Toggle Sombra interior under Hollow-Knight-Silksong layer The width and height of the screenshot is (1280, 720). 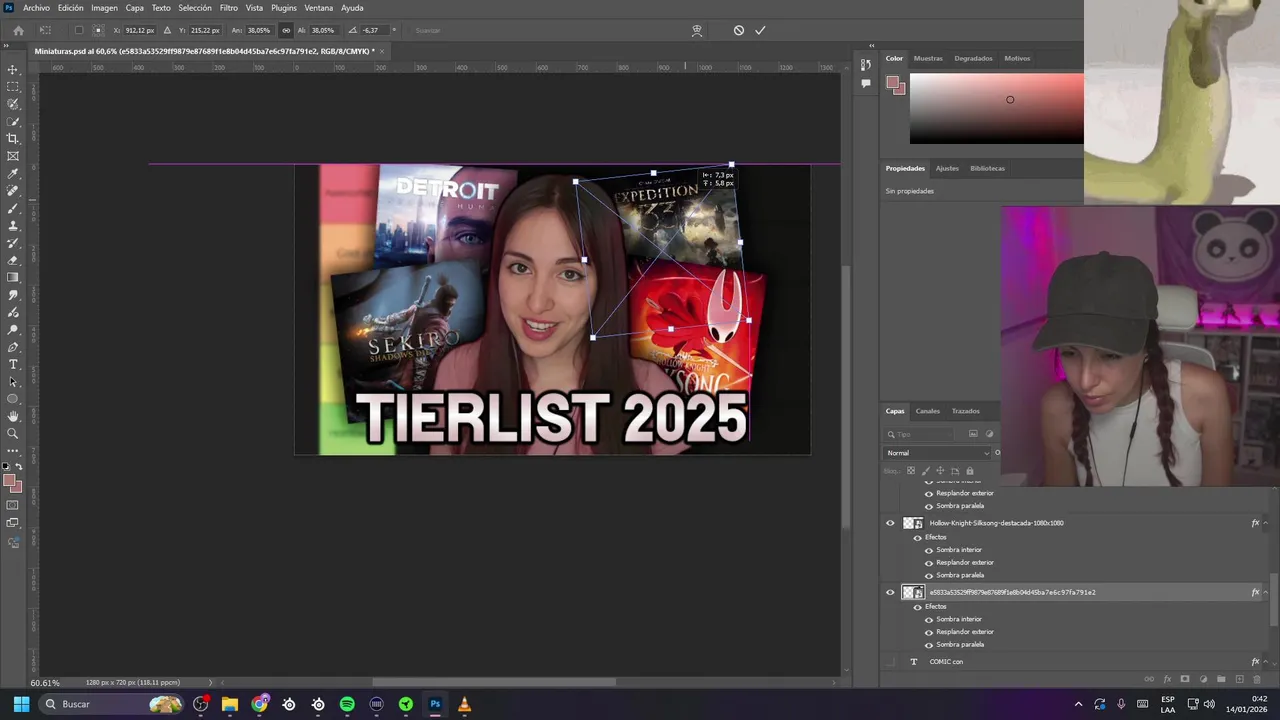pos(929,550)
